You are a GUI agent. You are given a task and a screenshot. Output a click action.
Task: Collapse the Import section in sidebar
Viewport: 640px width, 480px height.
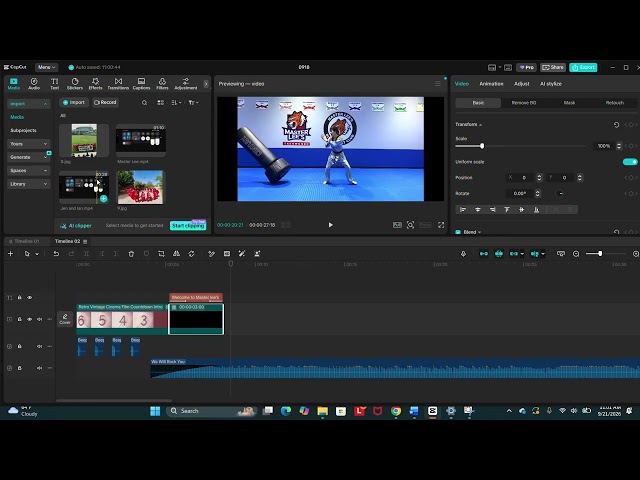[x=29, y=104]
